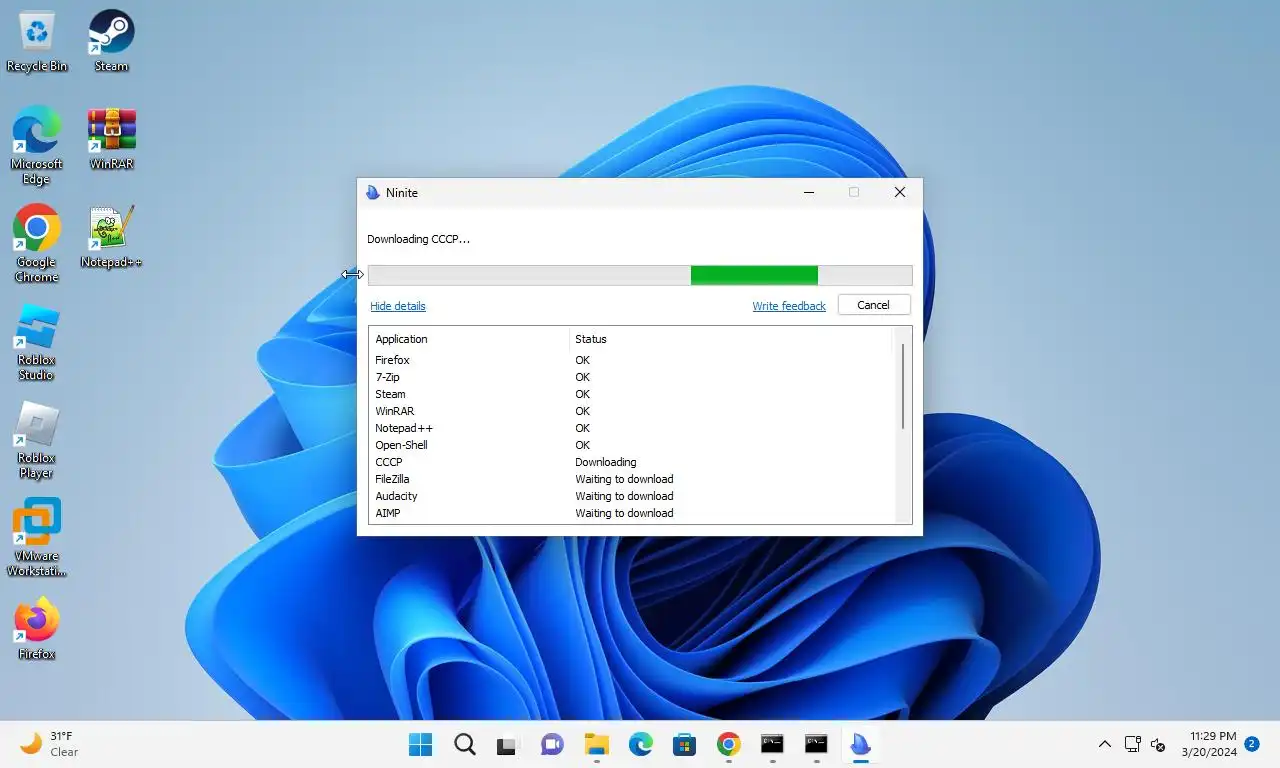Open the Recycle Bin desktop icon
Viewport: 1280px width, 768px height.
point(37,41)
